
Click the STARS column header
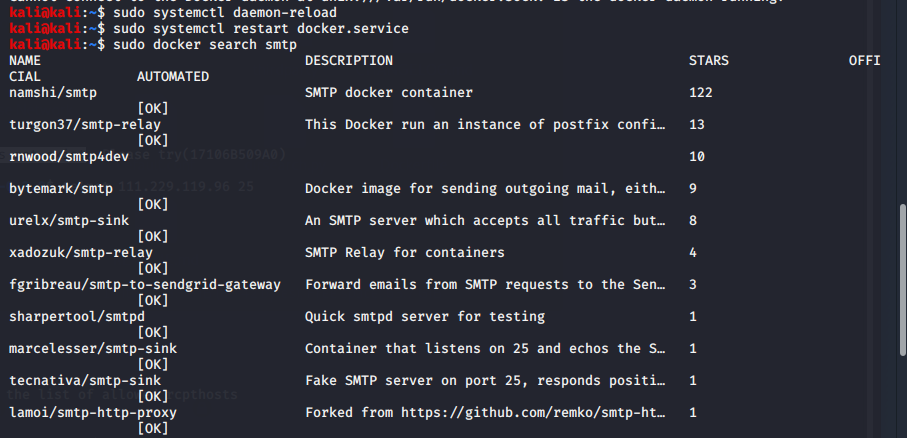coord(709,61)
